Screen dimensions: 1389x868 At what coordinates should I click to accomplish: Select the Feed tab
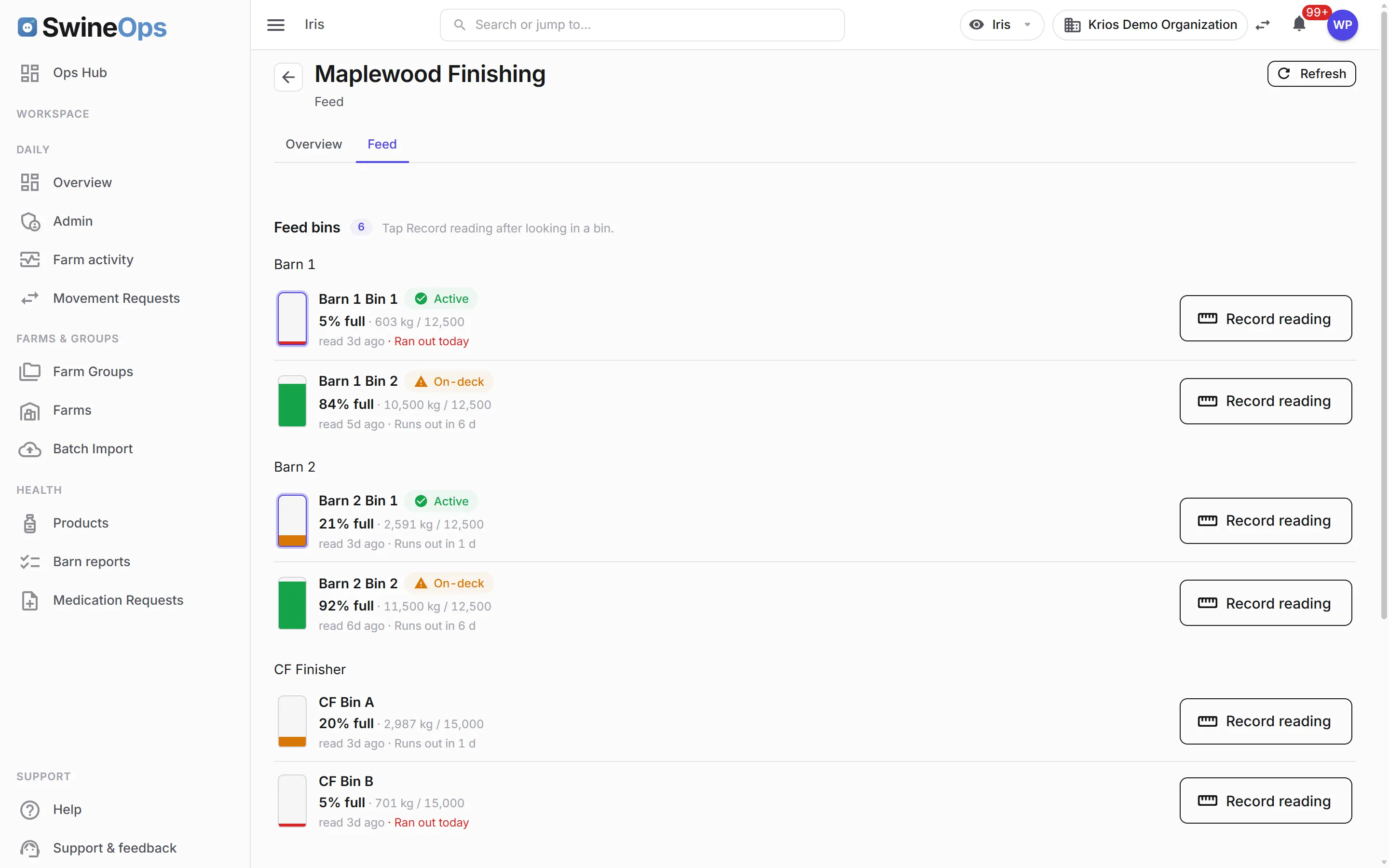(x=381, y=144)
